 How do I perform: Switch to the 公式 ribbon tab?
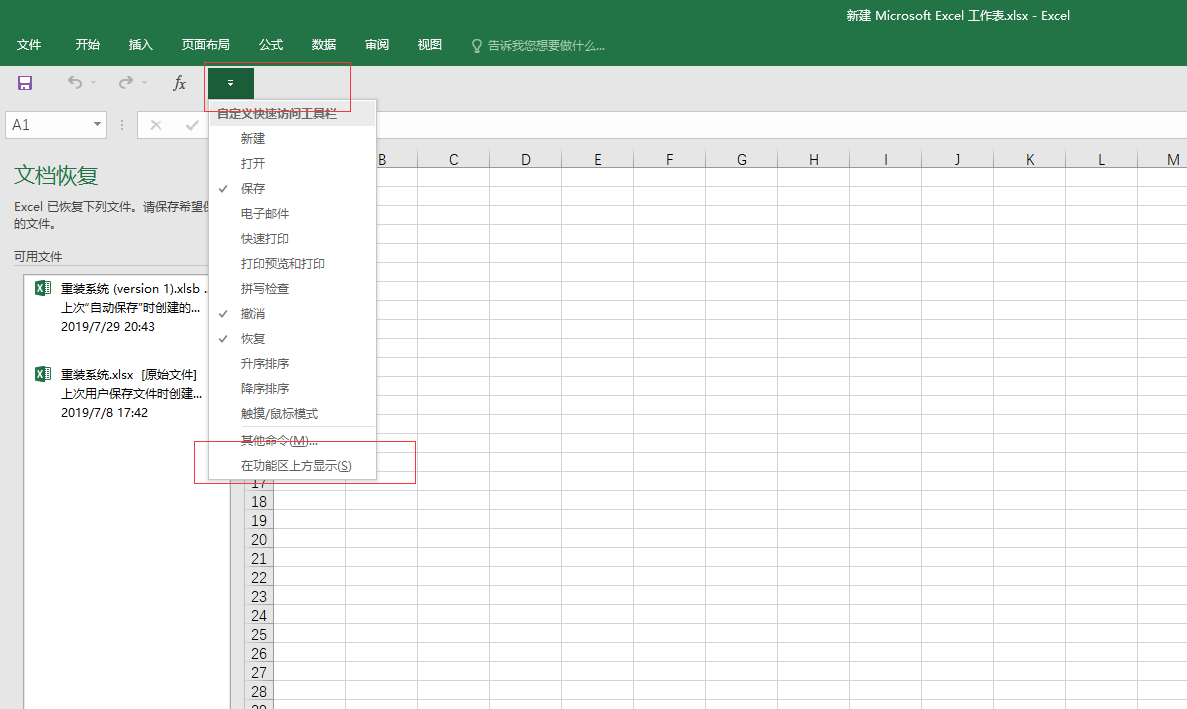point(271,45)
